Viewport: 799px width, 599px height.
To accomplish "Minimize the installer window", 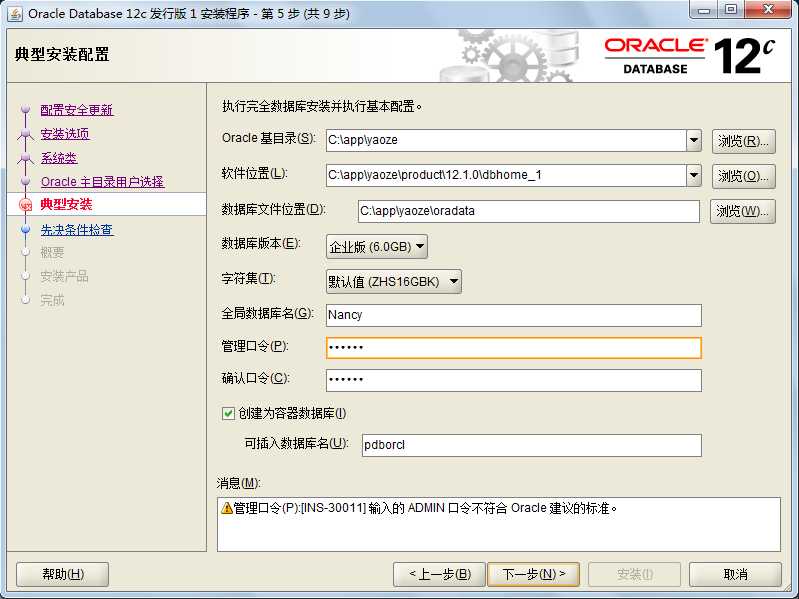I will point(704,9).
